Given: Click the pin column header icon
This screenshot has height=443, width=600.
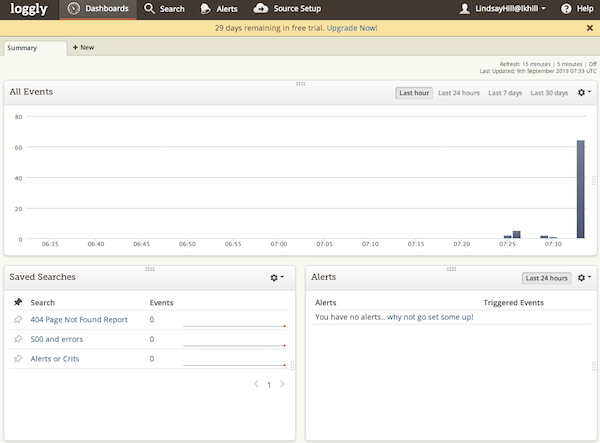Looking at the screenshot, I should point(18,302).
